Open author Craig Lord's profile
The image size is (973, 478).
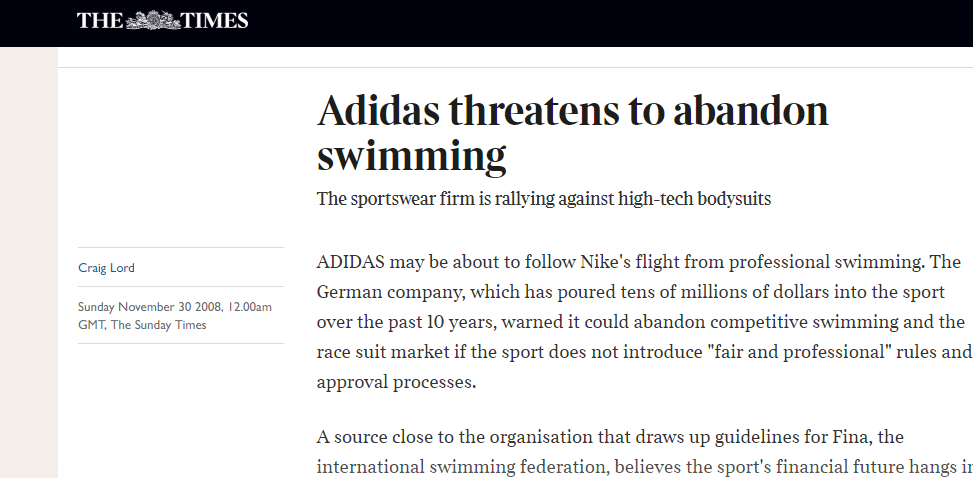(106, 267)
